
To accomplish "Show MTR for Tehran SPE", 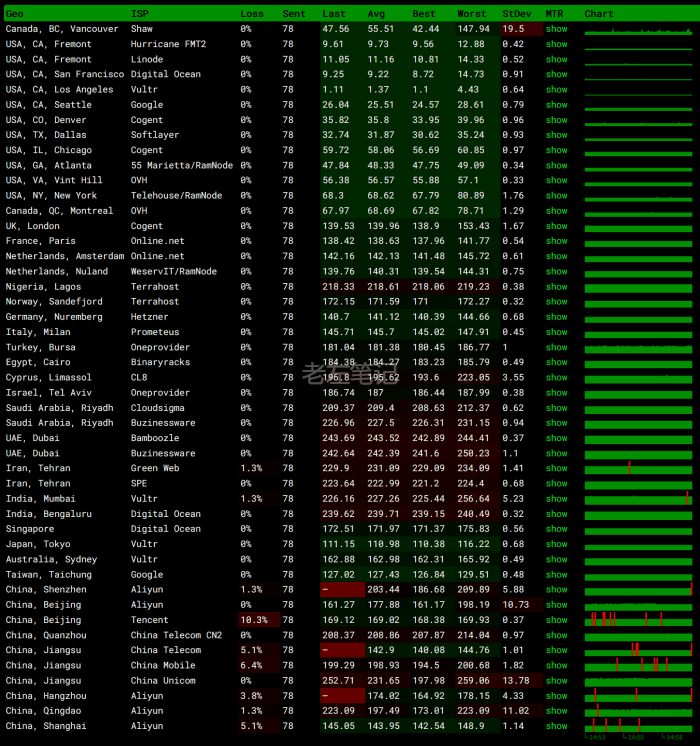I will point(556,483).
